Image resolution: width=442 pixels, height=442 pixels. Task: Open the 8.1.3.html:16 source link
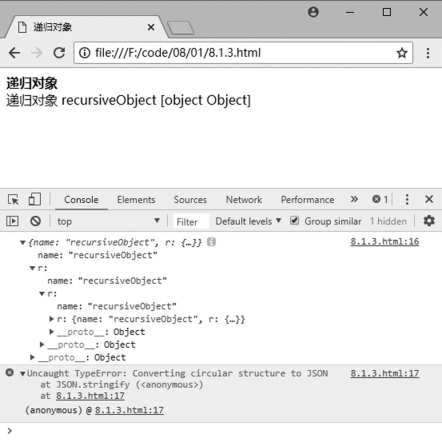click(385, 242)
